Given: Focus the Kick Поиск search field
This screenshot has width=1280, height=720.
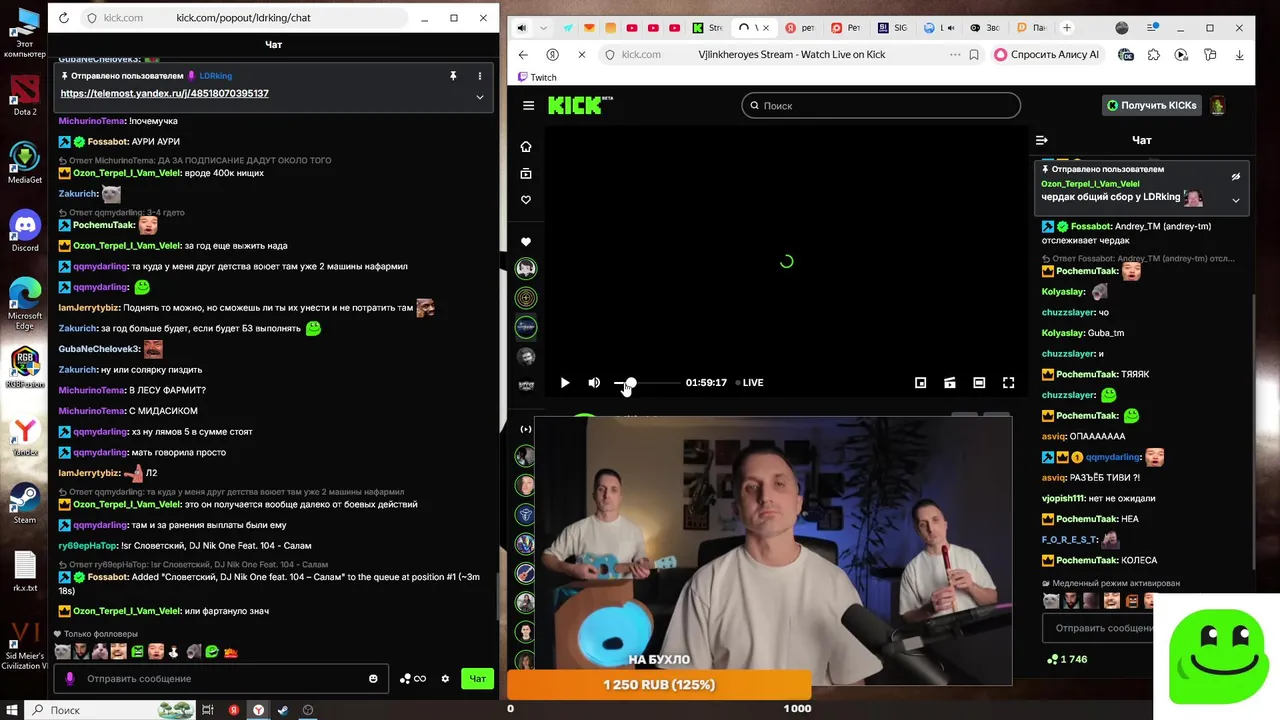Looking at the screenshot, I should [881, 105].
